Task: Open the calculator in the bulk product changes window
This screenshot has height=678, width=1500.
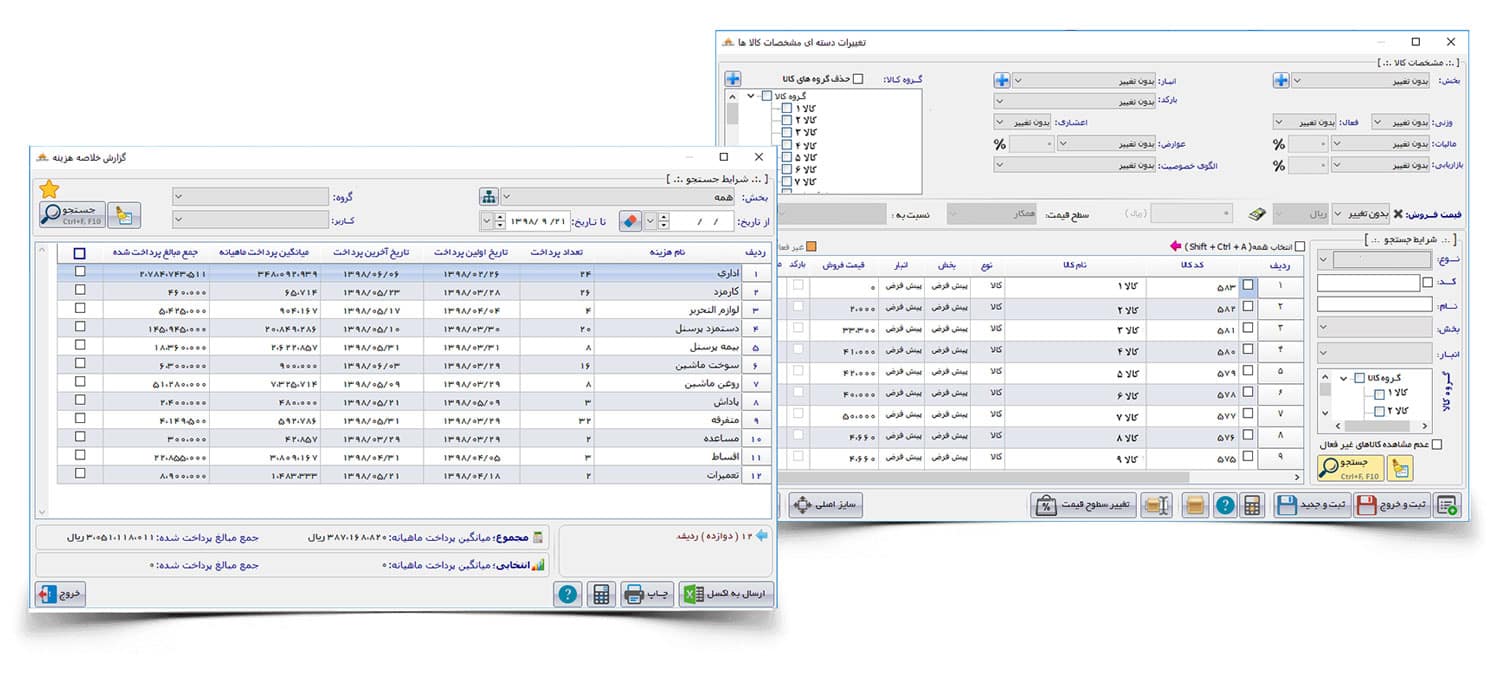Action: (1251, 505)
